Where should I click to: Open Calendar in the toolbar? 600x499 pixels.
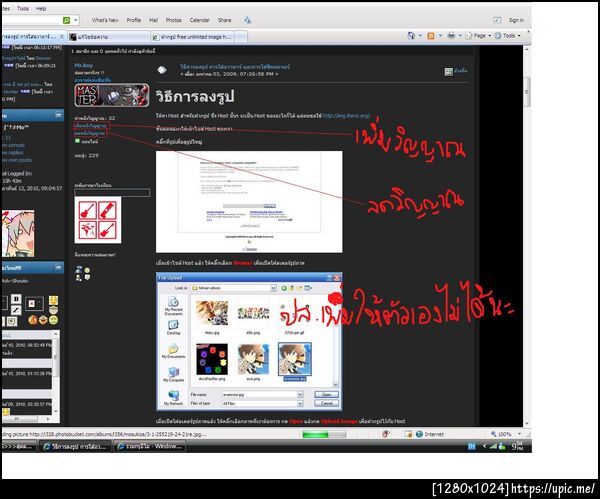tap(199, 20)
